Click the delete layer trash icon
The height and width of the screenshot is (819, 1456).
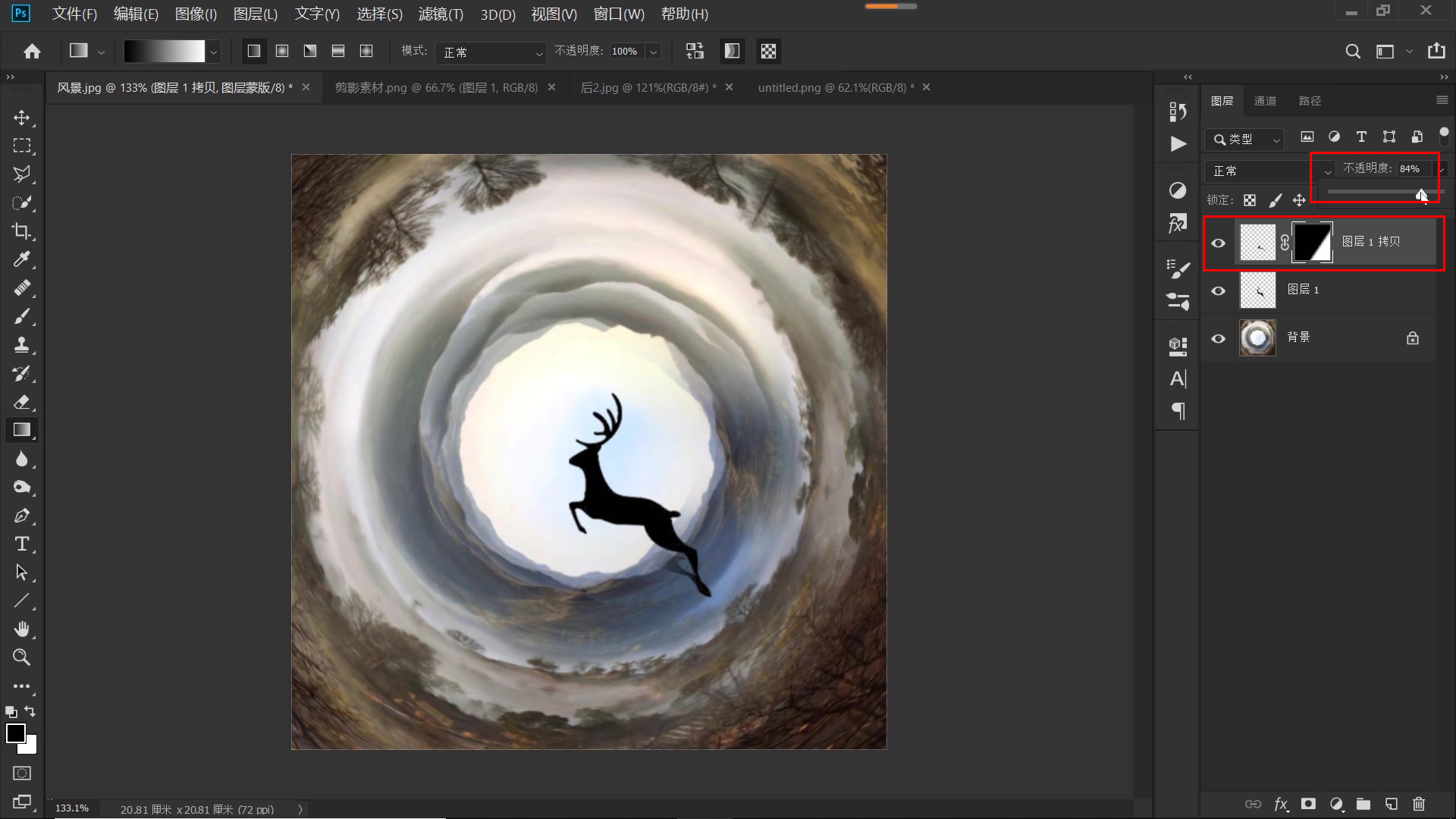[1419, 804]
